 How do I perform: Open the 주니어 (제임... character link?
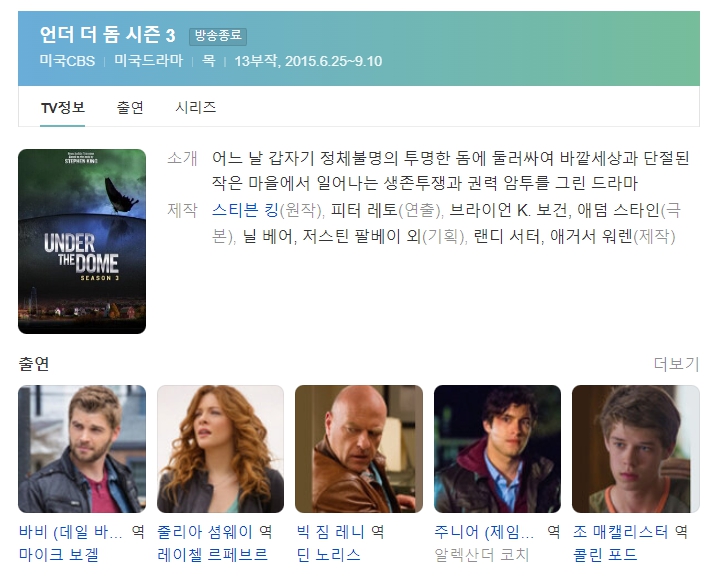484,532
